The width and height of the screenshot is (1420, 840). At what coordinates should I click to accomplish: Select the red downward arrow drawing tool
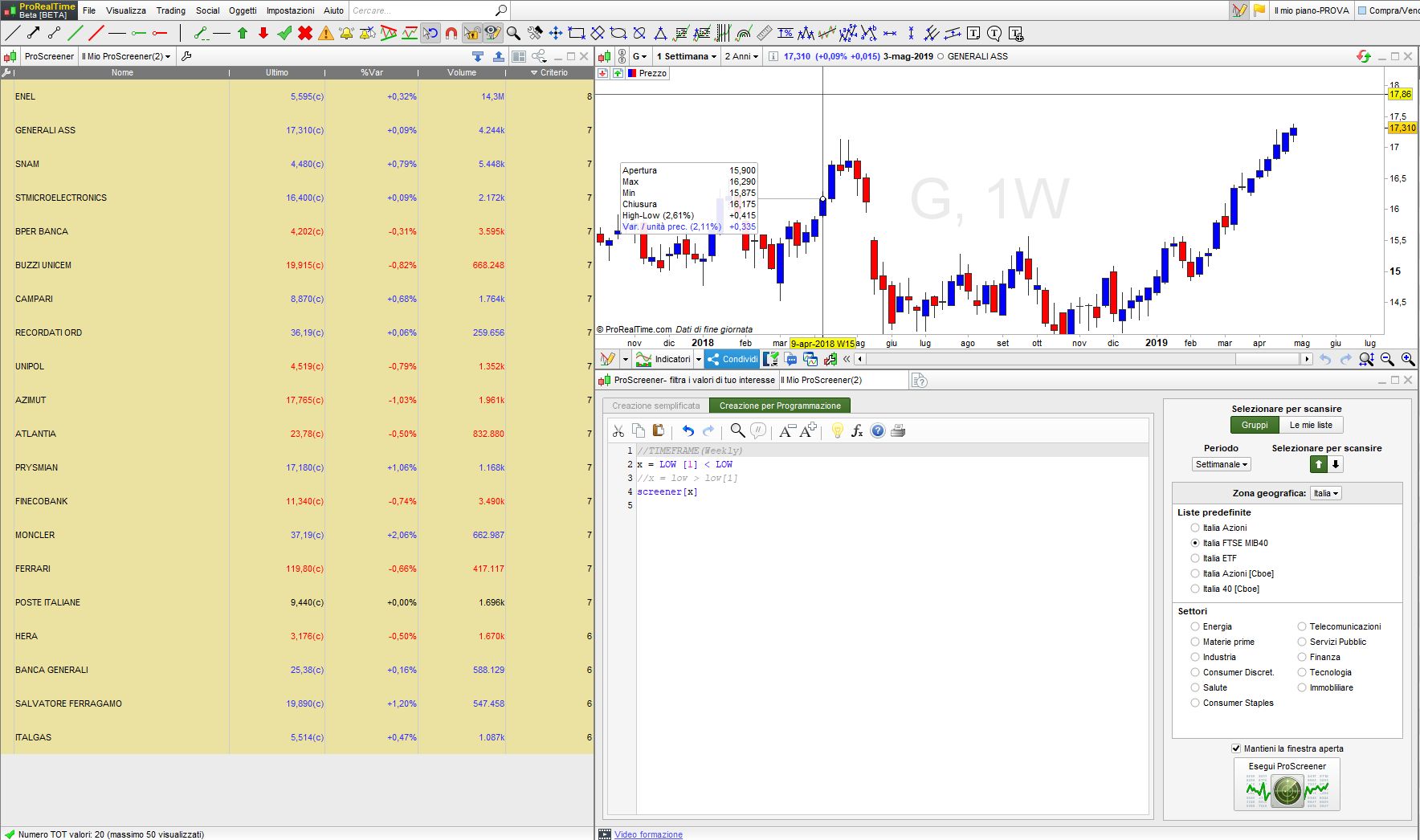(x=263, y=33)
